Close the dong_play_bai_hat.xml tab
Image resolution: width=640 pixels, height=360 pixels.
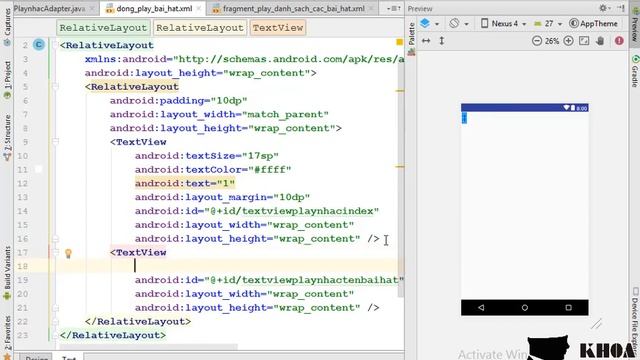(199, 8)
